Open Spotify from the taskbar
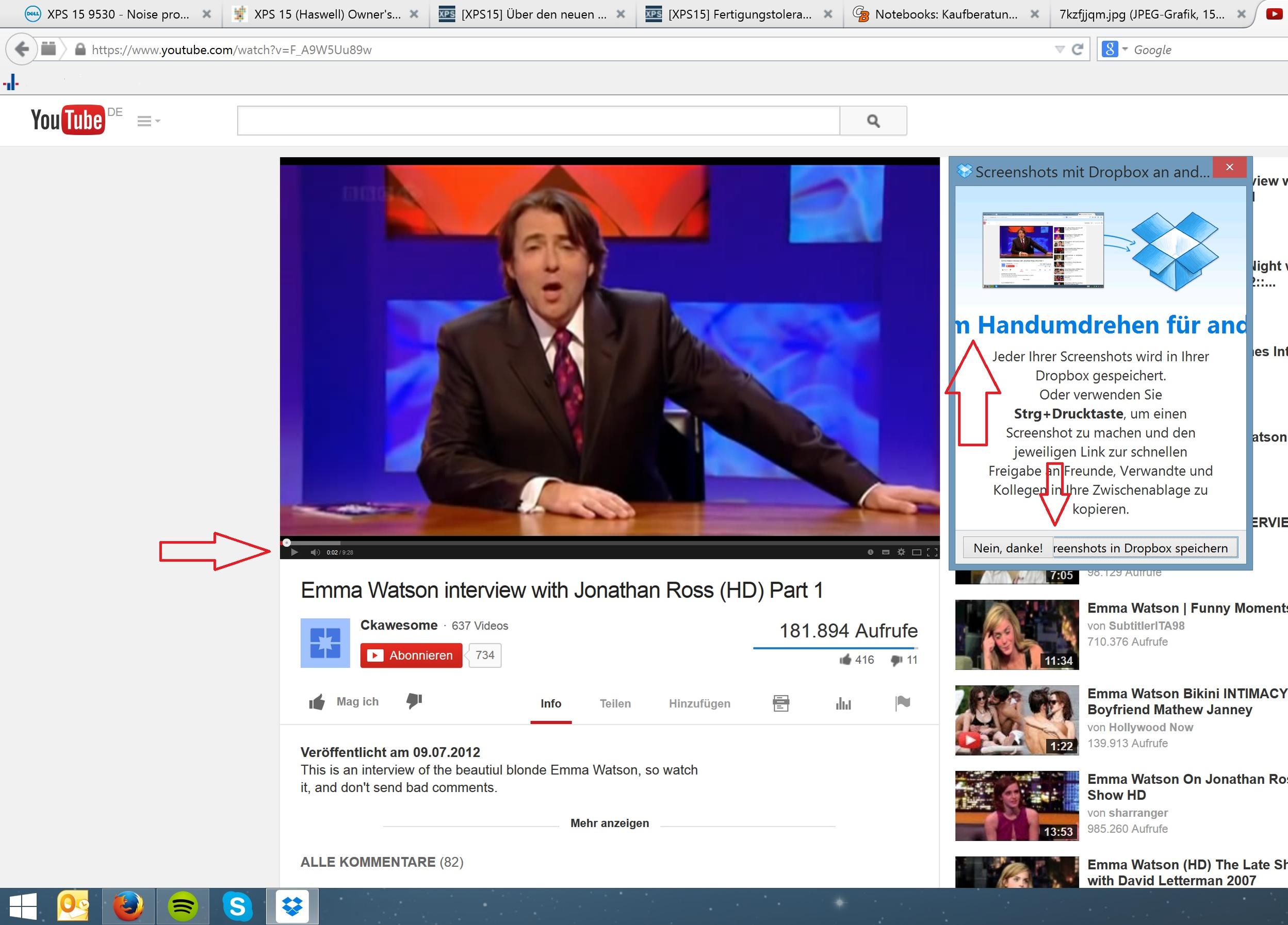The image size is (1288, 925). [x=182, y=906]
